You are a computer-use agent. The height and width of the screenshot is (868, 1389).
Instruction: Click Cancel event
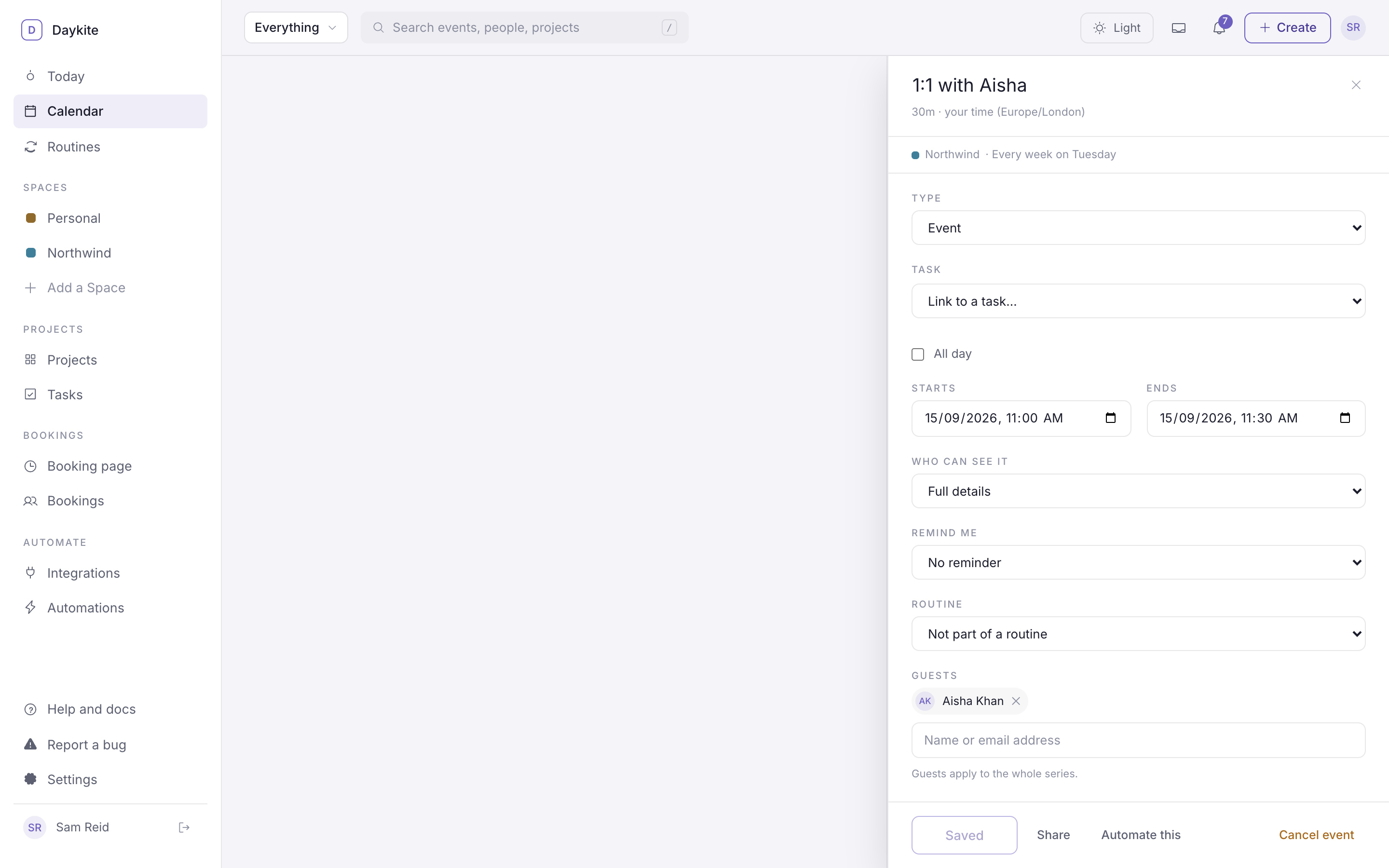click(x=1316, y=835)
